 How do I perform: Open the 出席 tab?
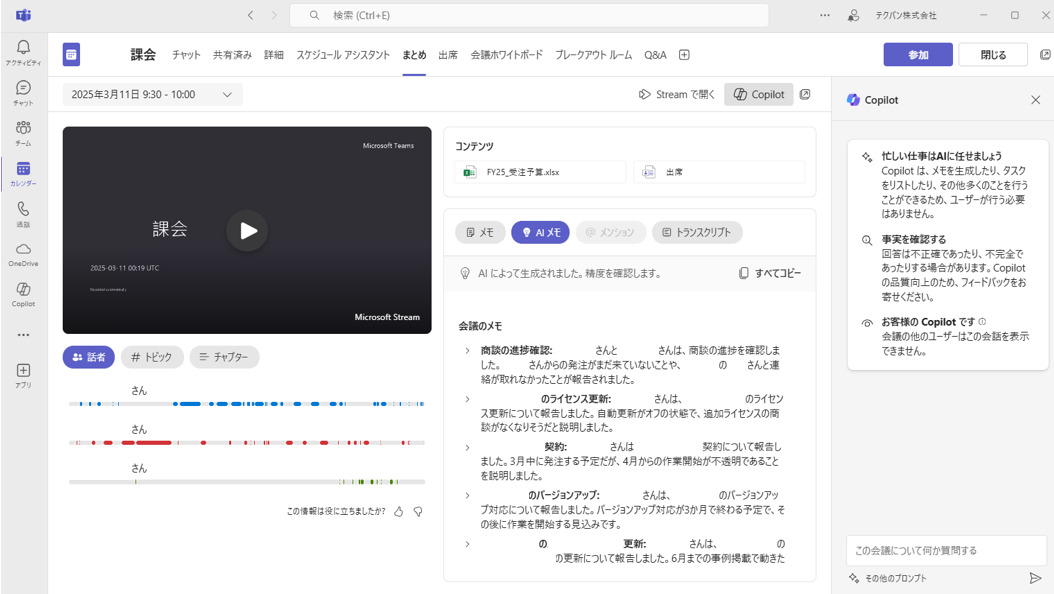coord(448,55)
